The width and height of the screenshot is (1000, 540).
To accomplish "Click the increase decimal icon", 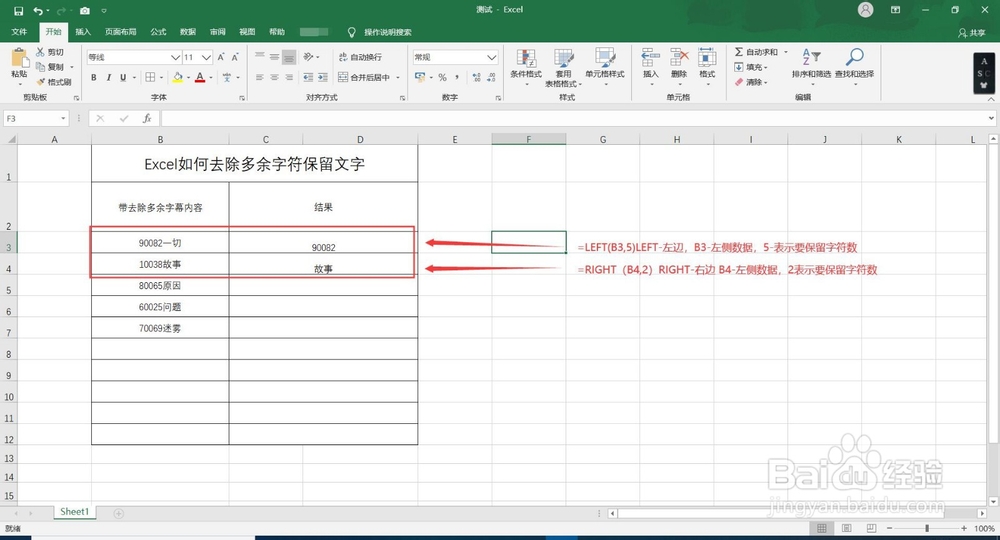I will point(476,77).
